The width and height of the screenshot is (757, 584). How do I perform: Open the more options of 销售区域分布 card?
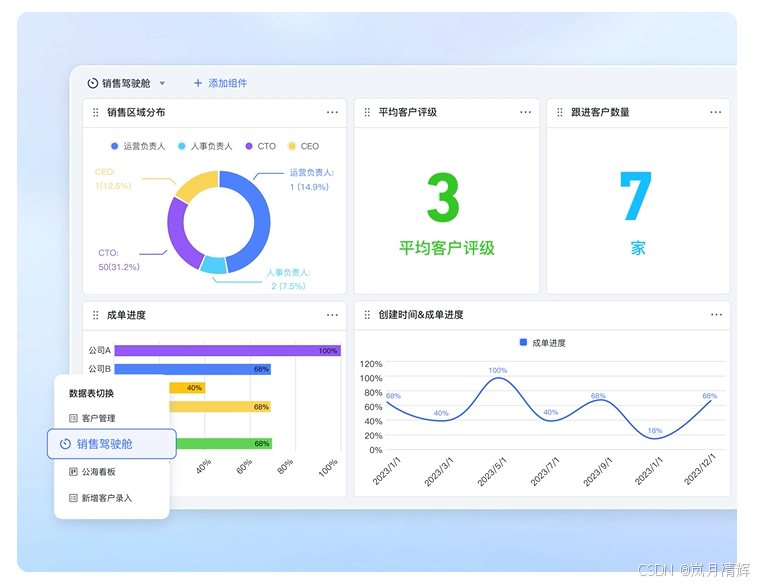pos(332,112)
